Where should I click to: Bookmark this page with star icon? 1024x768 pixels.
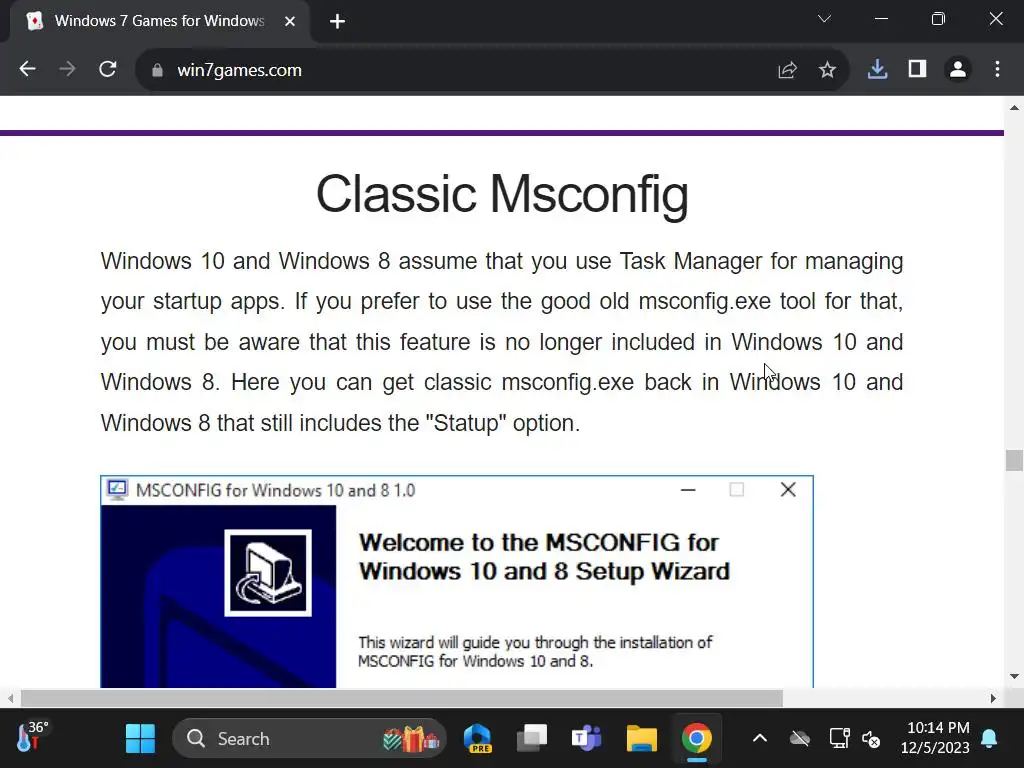tap(827, 70)
